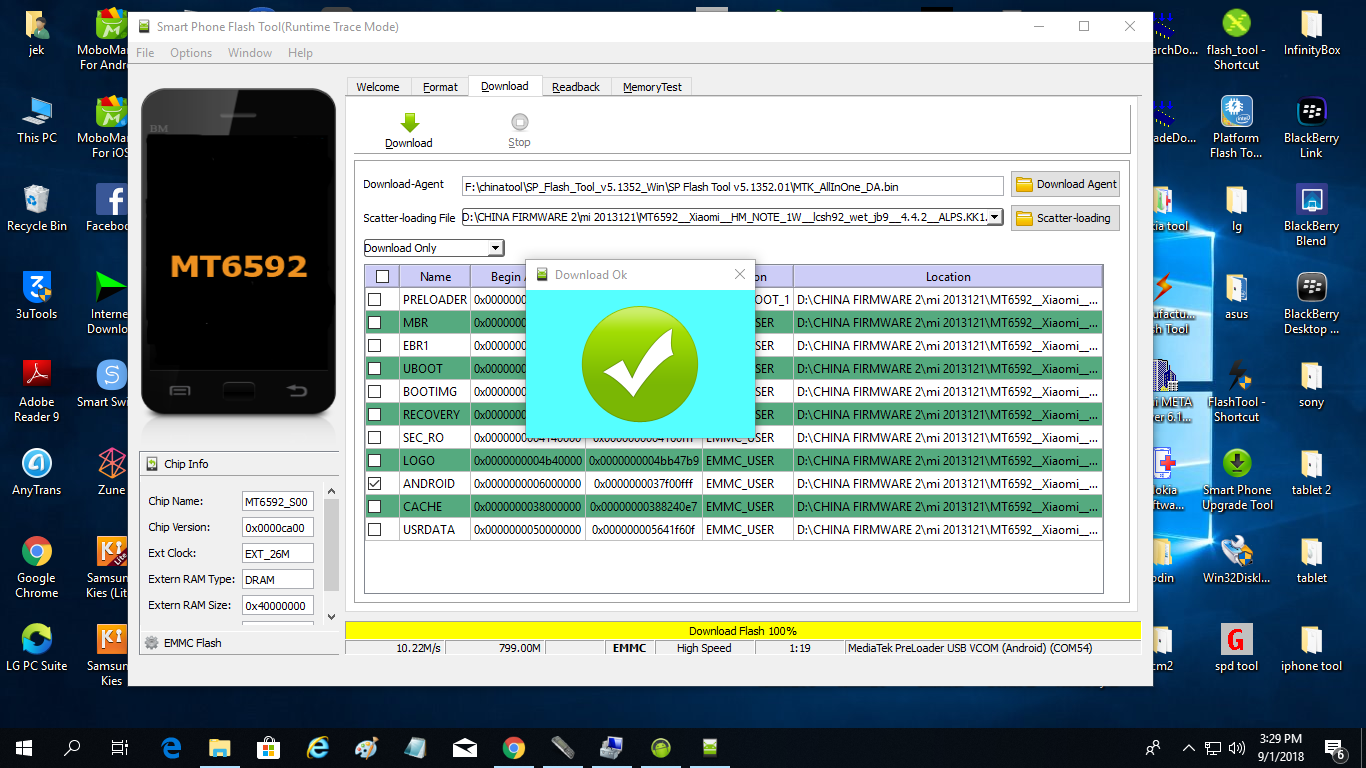
Task: Open the Window menu
Action: click(x=250, y=53)
